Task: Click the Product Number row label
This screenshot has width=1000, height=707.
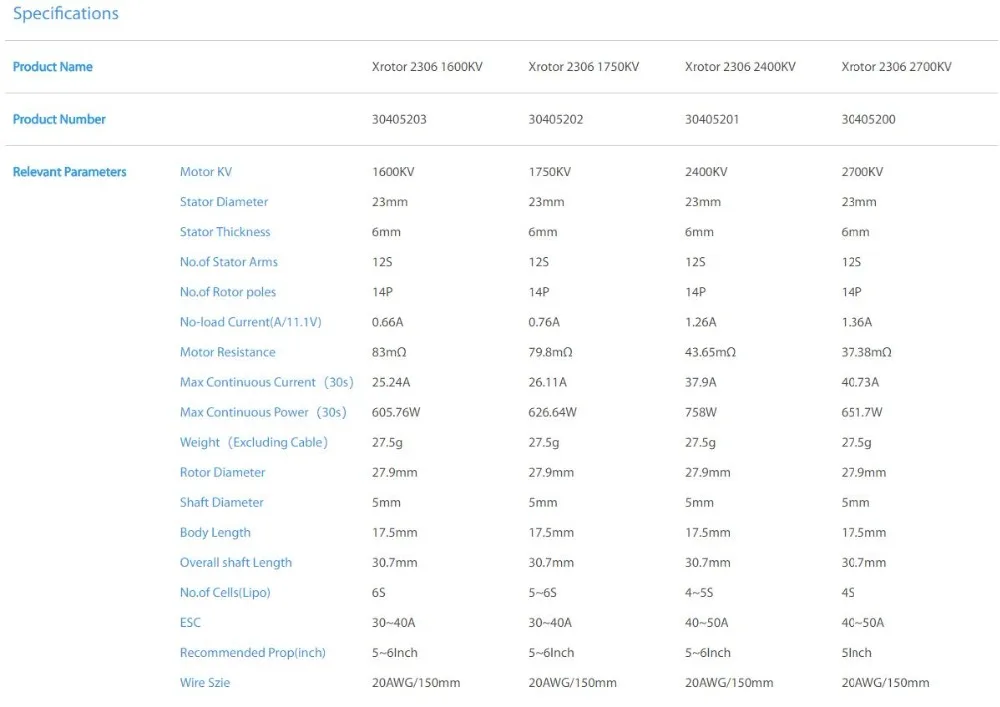Action: click(x=59, y=119)
